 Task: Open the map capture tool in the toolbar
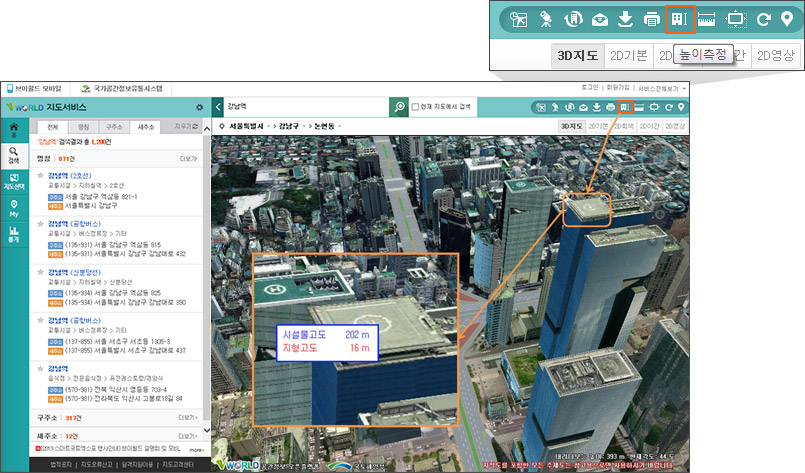pyautogui.click(x=541, y=107)
